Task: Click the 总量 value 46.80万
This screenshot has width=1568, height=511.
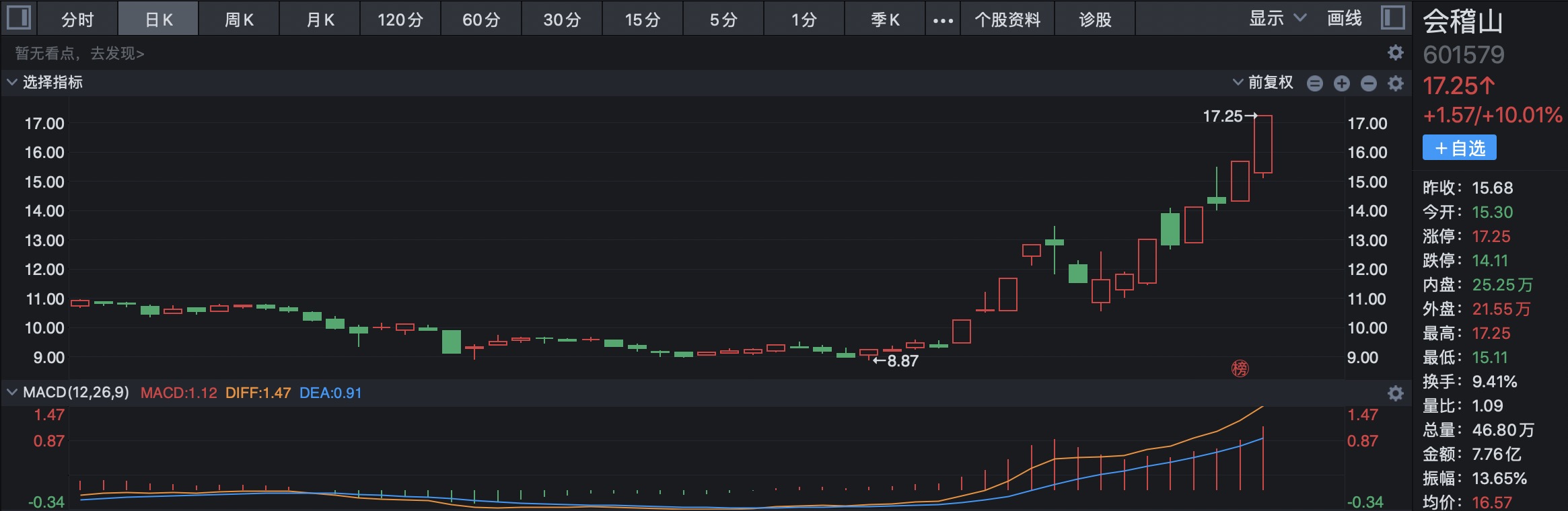Action: coord(1503,430)
